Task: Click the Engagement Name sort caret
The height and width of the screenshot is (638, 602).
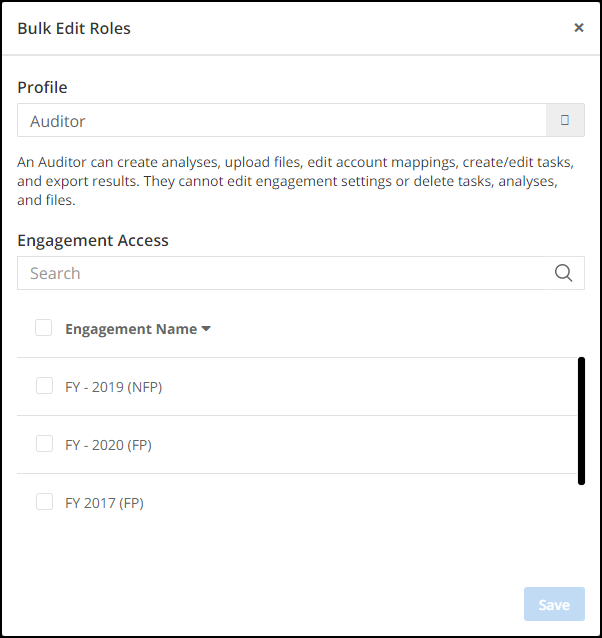Action: point(206,329)
